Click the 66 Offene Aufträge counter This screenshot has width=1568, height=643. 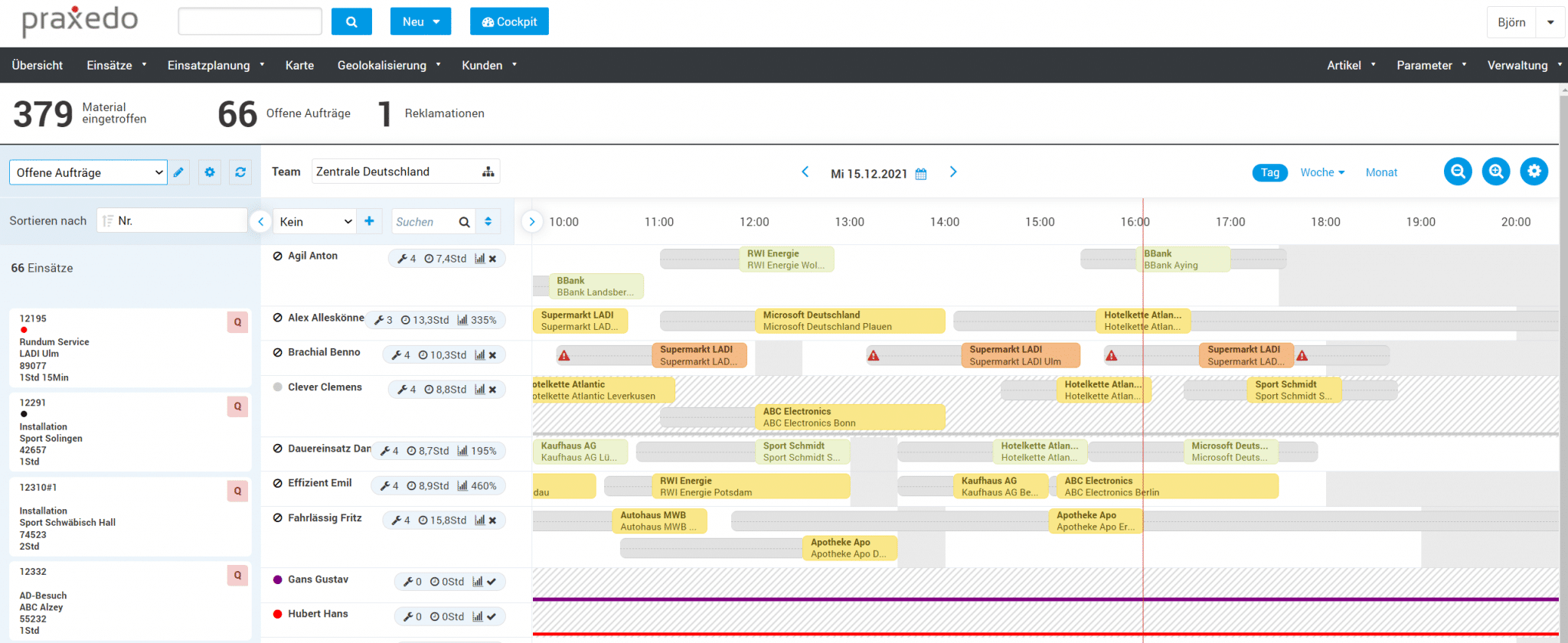pyautogui.click(x=284, y=113)
